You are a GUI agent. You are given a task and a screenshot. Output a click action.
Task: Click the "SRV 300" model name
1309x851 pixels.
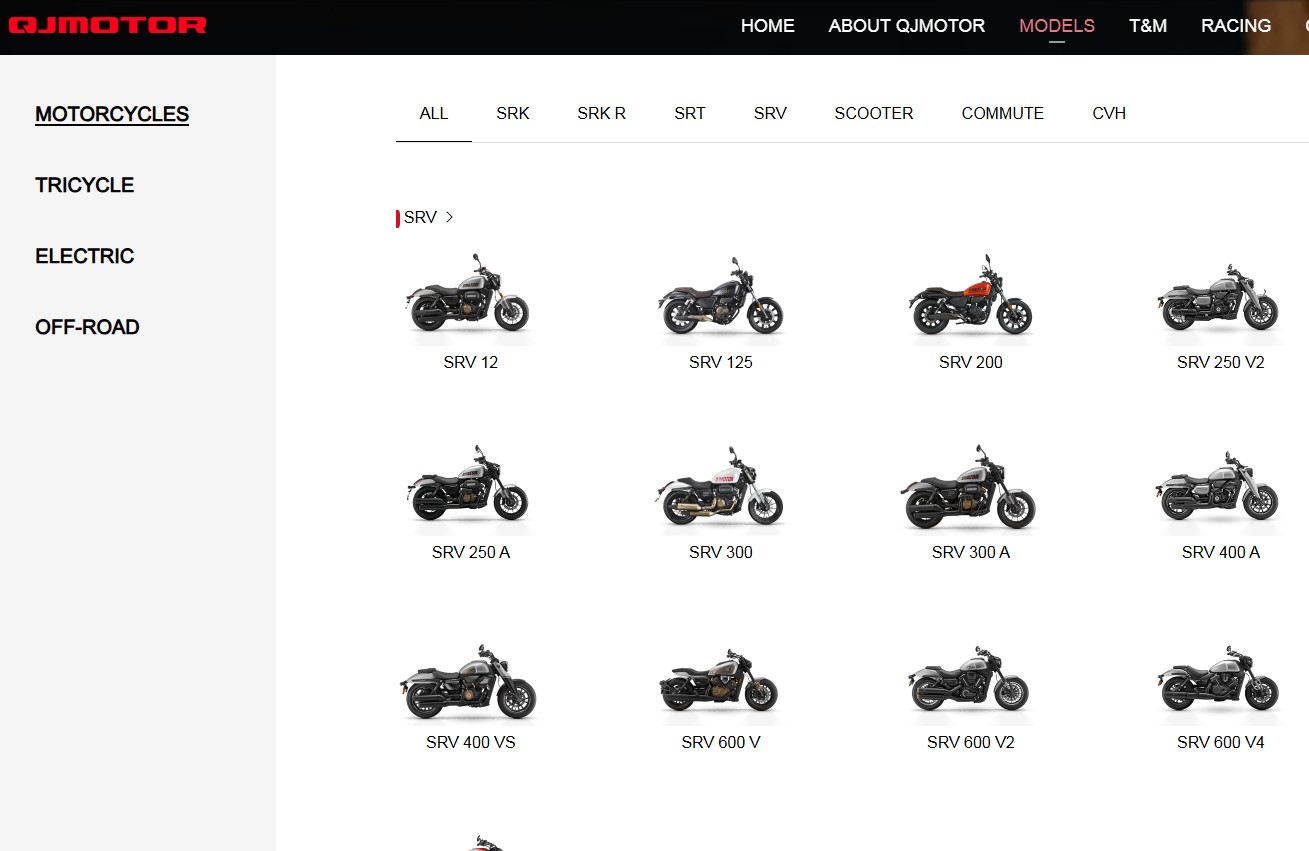(721, 552)
